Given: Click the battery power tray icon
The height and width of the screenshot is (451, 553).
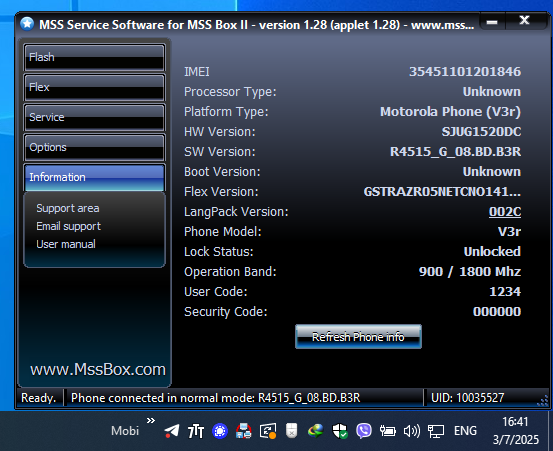Looking at the screenshot, I should (388, 431).
